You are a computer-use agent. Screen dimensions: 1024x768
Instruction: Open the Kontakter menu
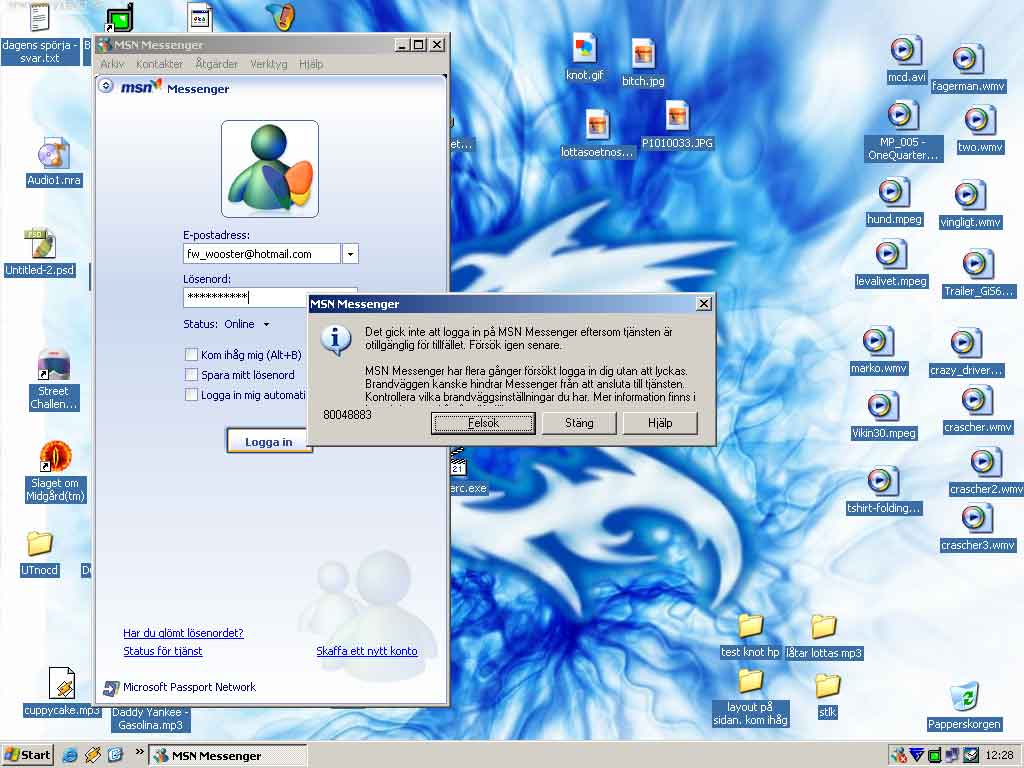click(x=159, y=64)
